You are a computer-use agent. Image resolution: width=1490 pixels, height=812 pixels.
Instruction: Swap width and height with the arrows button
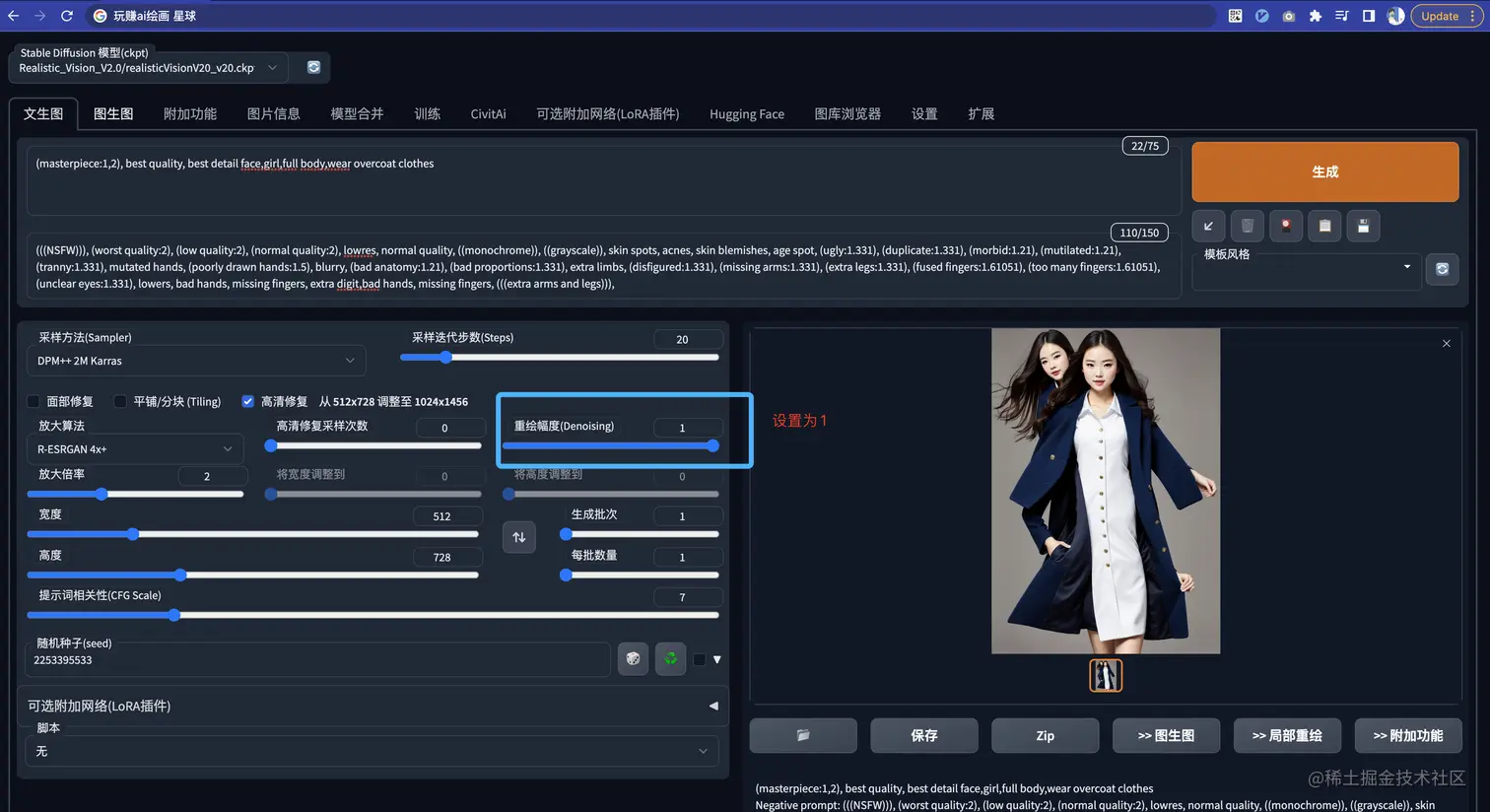(519, 537)
